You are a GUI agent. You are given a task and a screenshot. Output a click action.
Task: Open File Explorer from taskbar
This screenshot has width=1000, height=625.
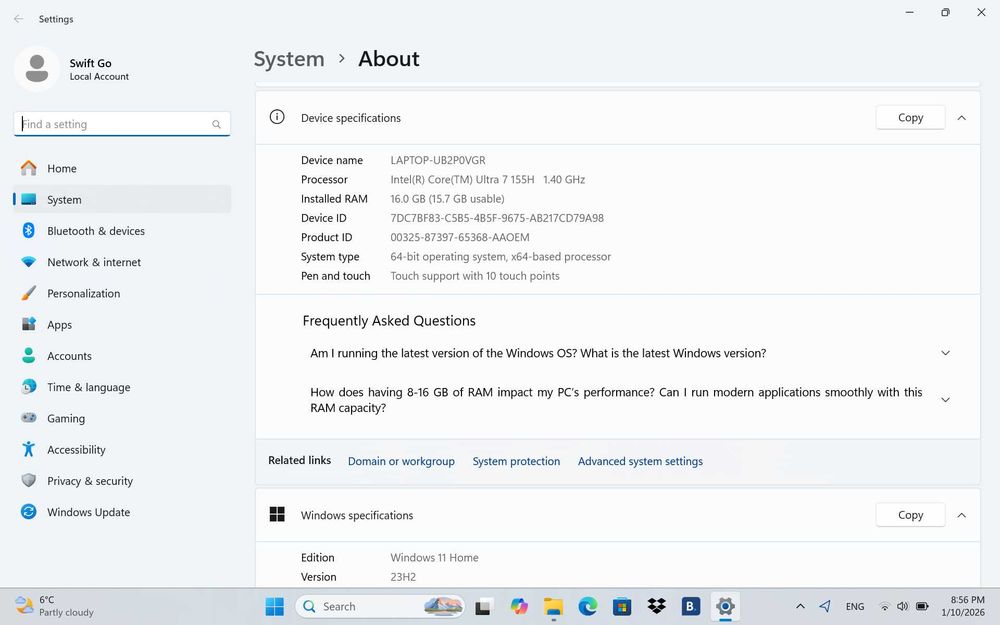pyautogui.click(x=554, y=607)
